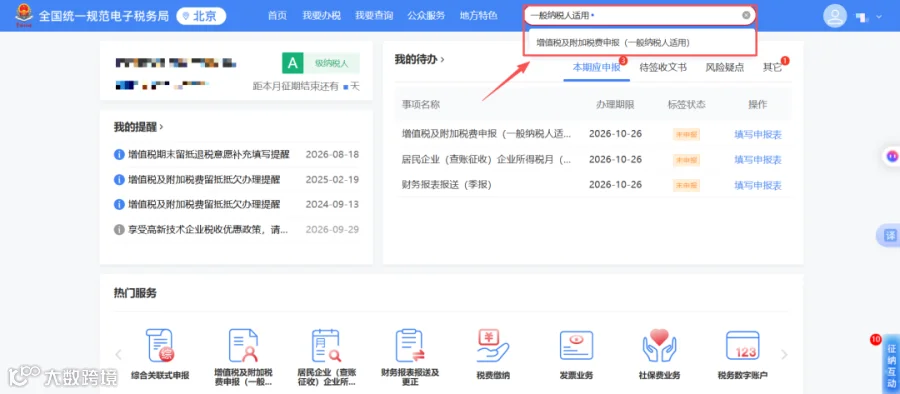Click 填写申报表 for 财务报表报送（季报）
This screenshot has width=900, height=394.
point(758,185)
